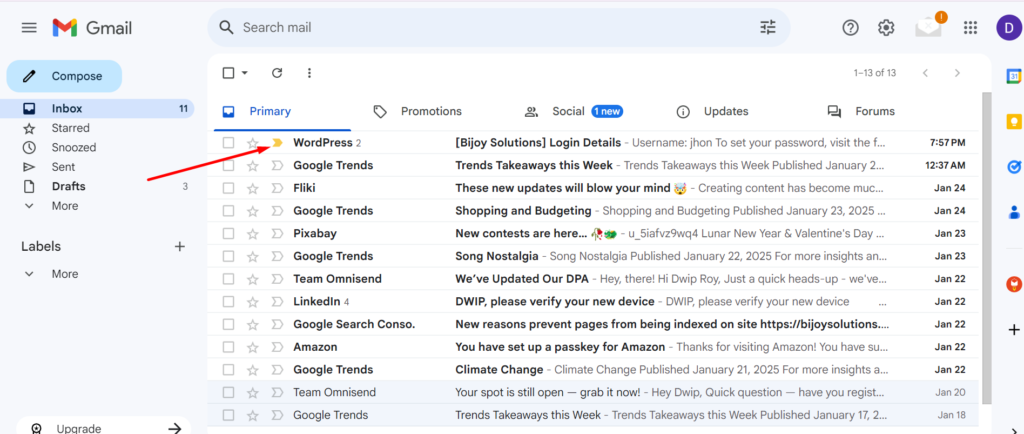Click the search options filter icon

768,27
